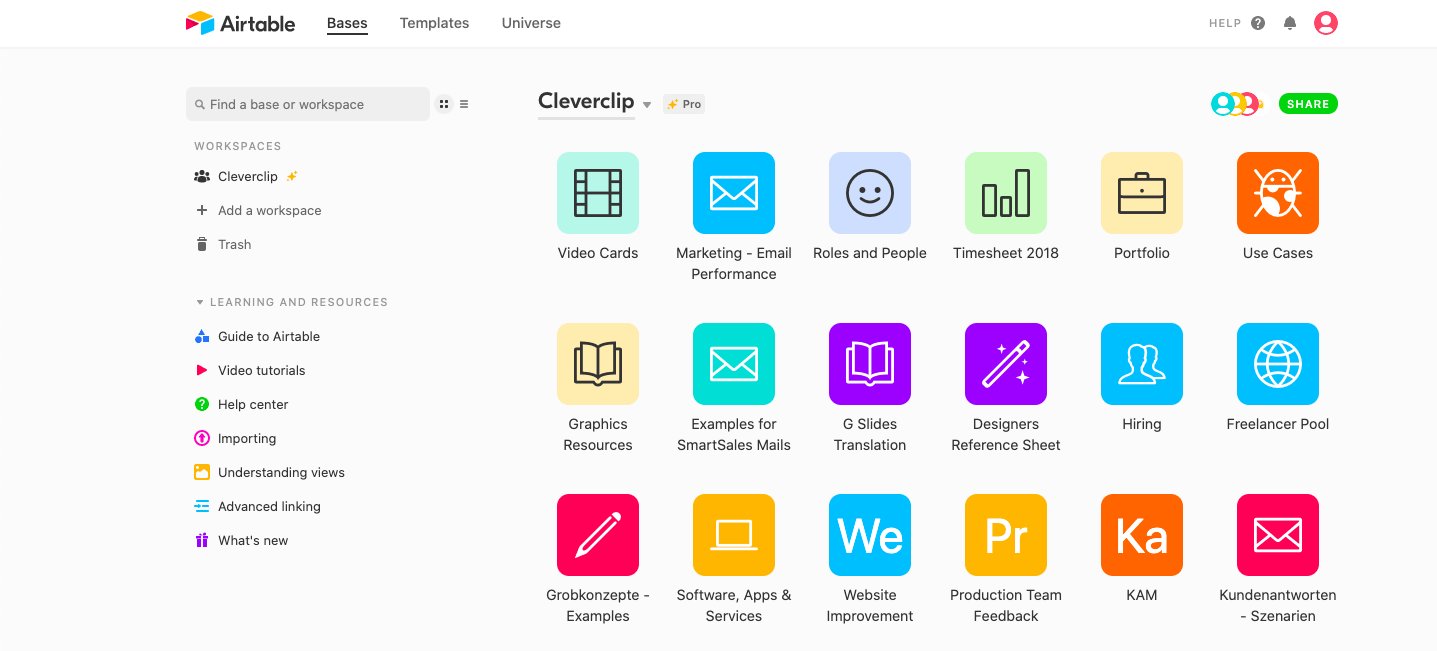Open the Help center link
The width and height of the screenshot is (1437, 651).
pos(242,404)
